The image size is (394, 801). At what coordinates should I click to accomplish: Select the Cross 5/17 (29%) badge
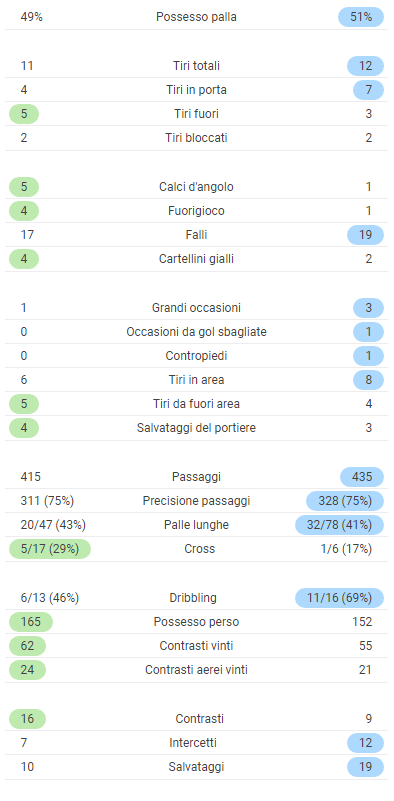(x=50, y=549)
